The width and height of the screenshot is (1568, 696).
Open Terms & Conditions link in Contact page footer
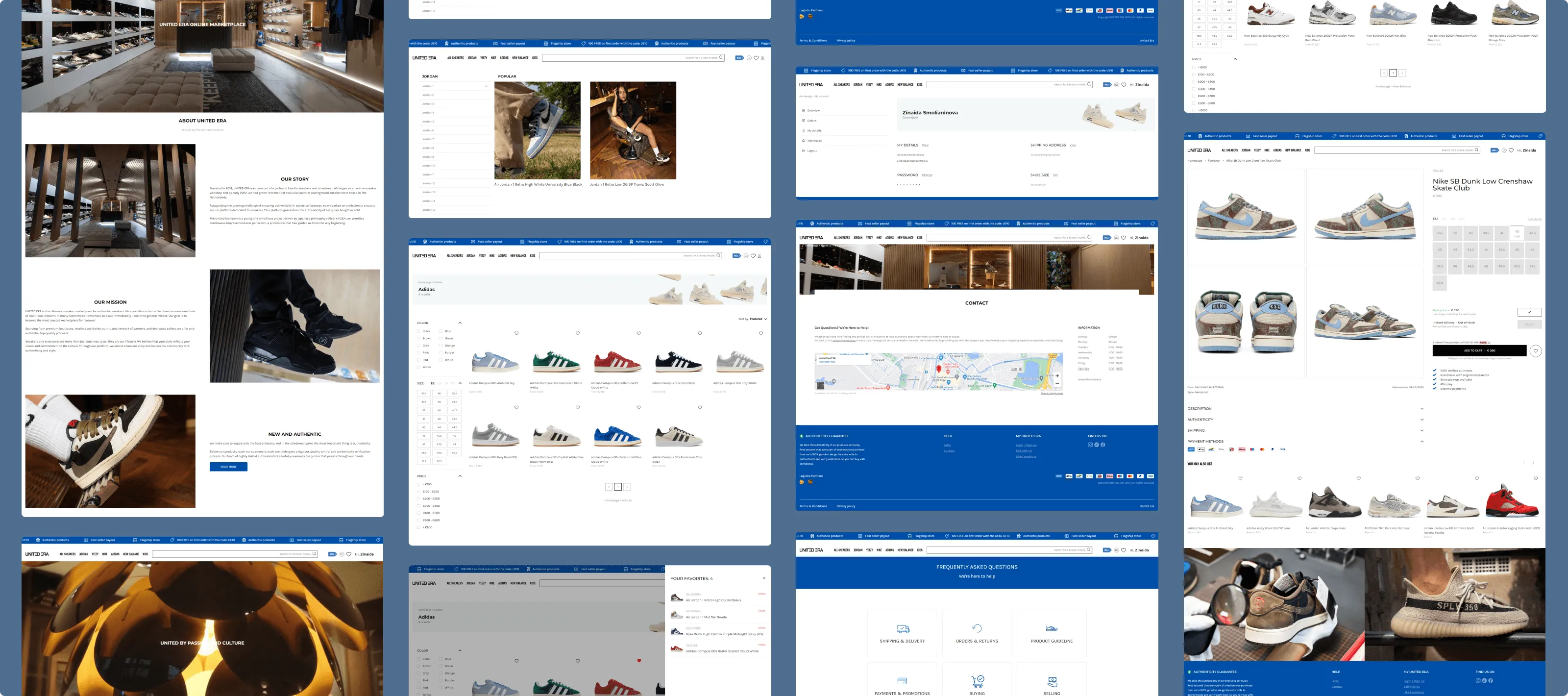click(x=813, y=506)
